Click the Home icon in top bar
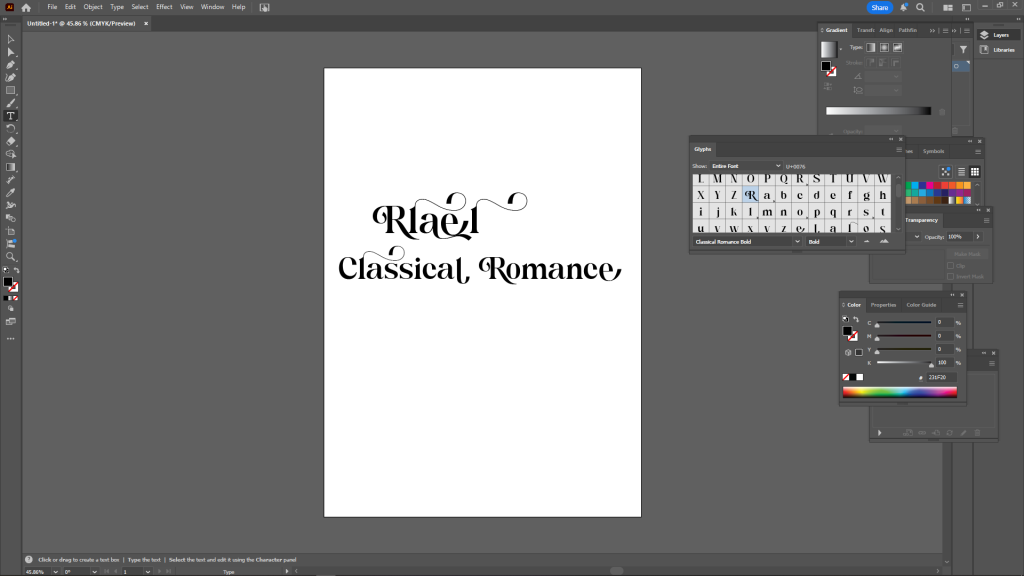This screenshot has height=576, width=1024. click(26, 7)
